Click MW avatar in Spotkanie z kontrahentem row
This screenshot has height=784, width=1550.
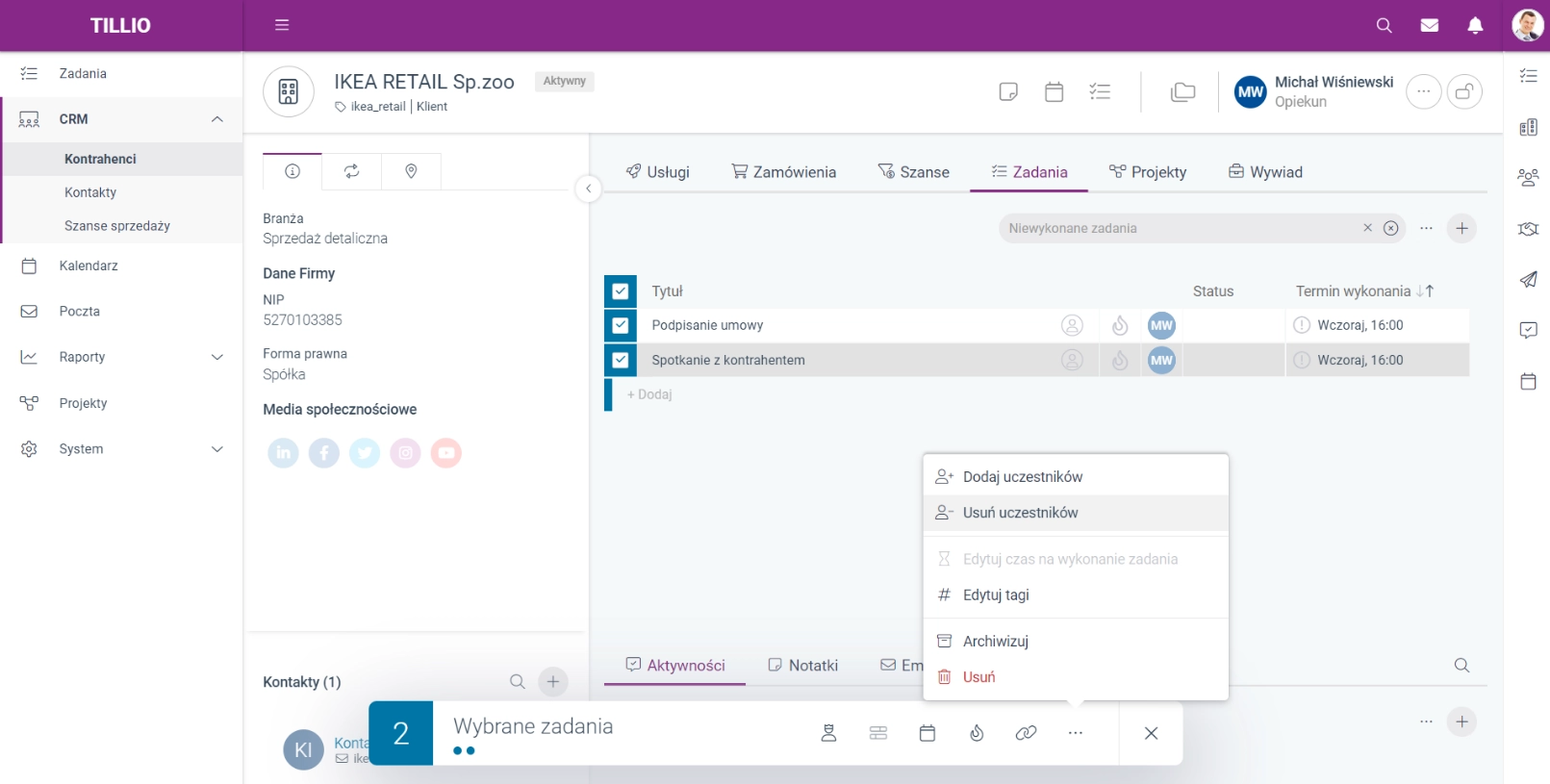(x=1162, y=360)
